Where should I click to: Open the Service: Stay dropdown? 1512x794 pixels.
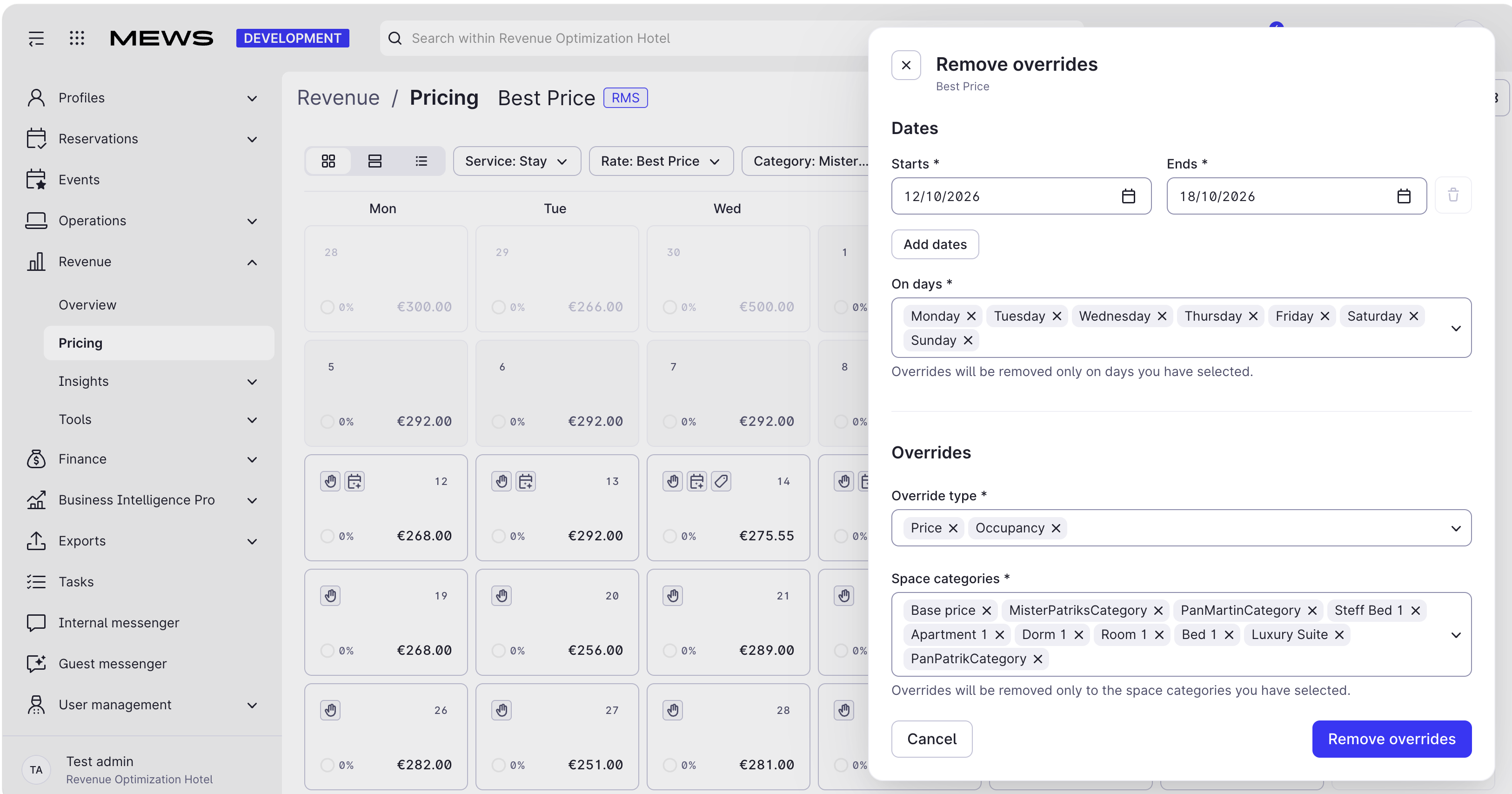pos(516,161)
